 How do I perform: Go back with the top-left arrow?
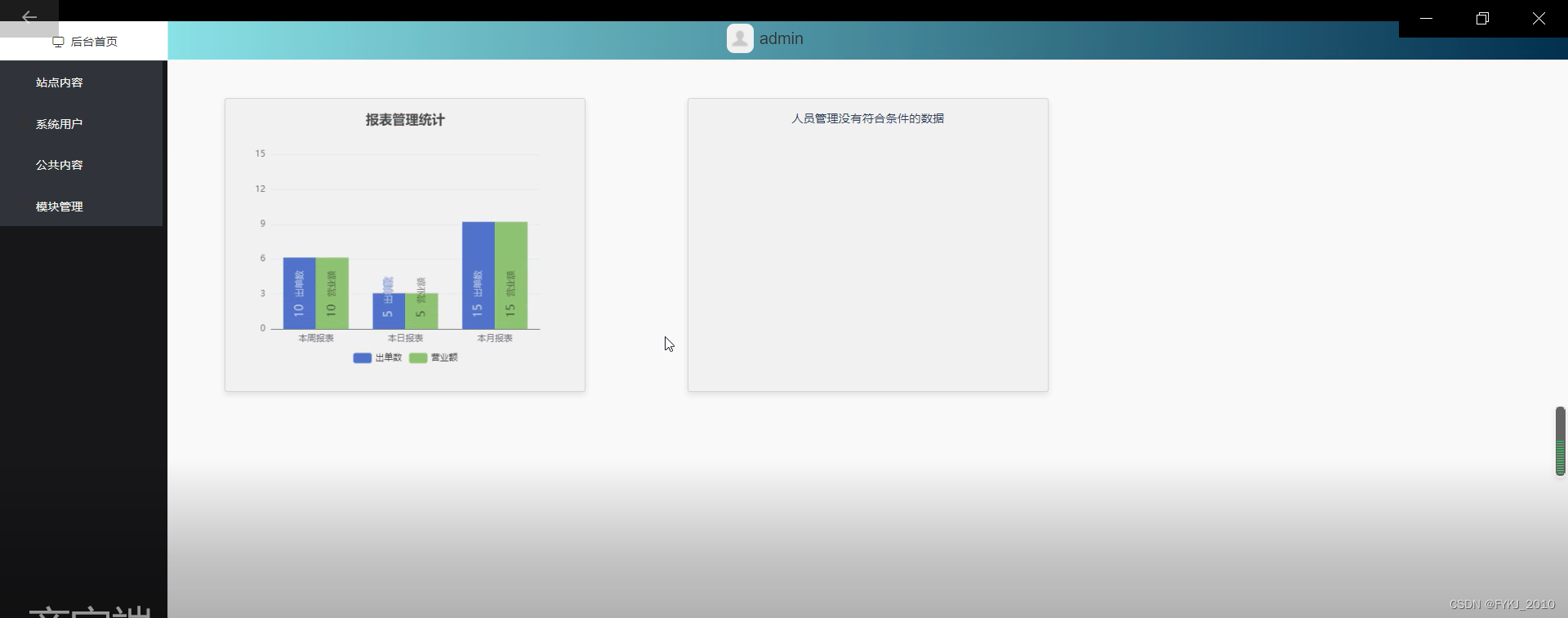click(29, 17)
